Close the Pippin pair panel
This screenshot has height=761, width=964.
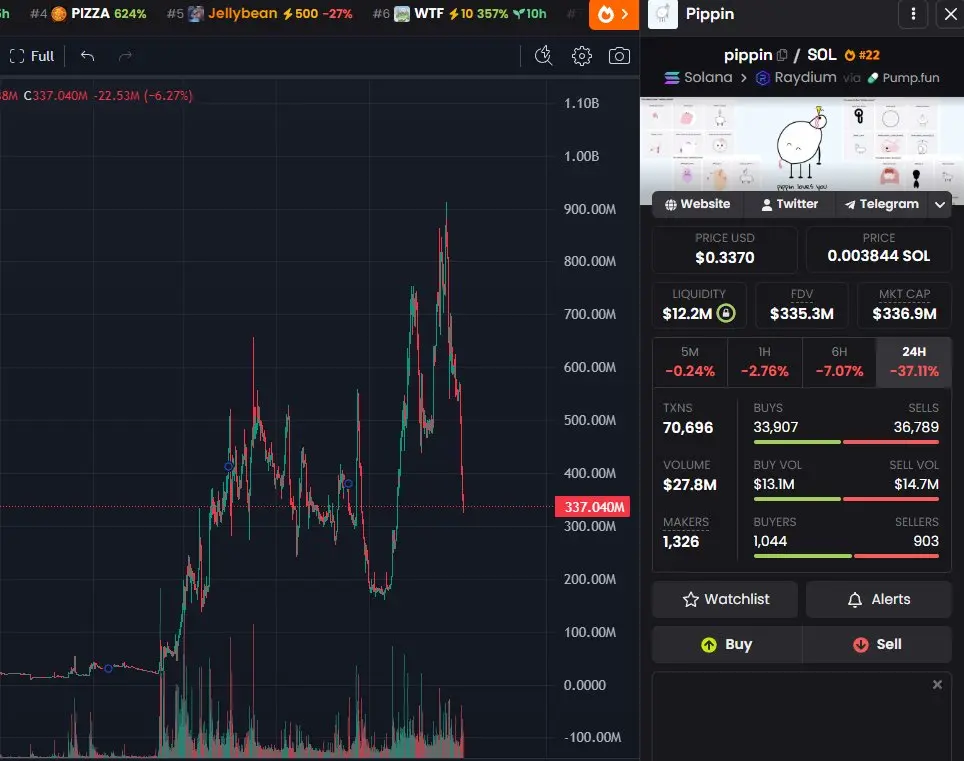[x=950, y=14]
